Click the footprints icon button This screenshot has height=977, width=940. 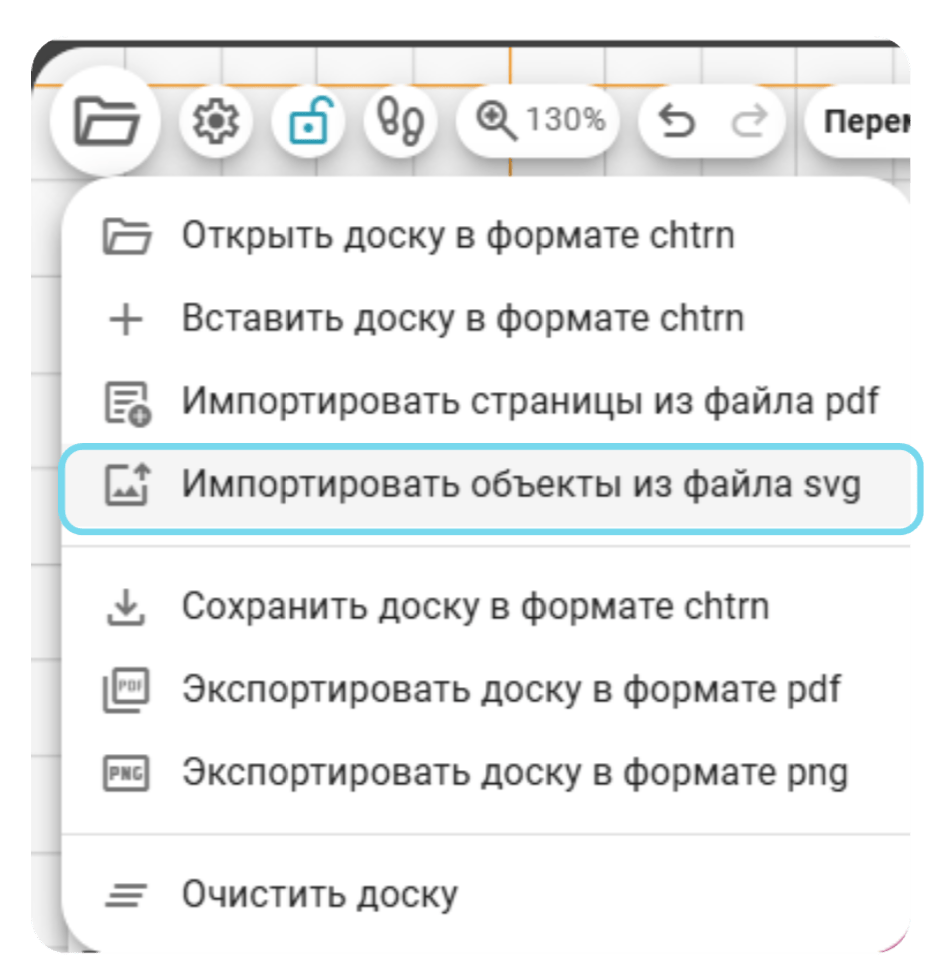(x=401, y=122)
